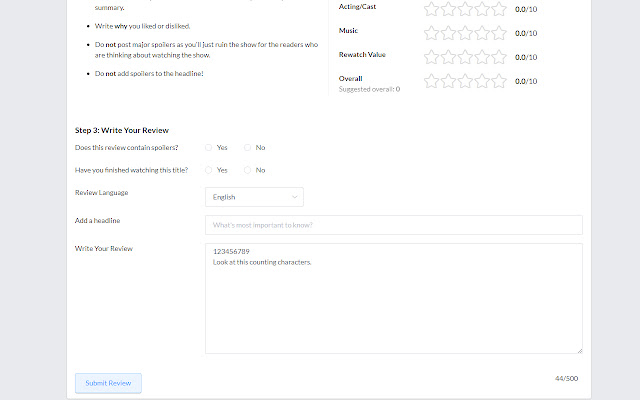The height and width of the screenshot is (400, 640).
Task: Click the Submit Review button
Action: (x=108, y=383)
